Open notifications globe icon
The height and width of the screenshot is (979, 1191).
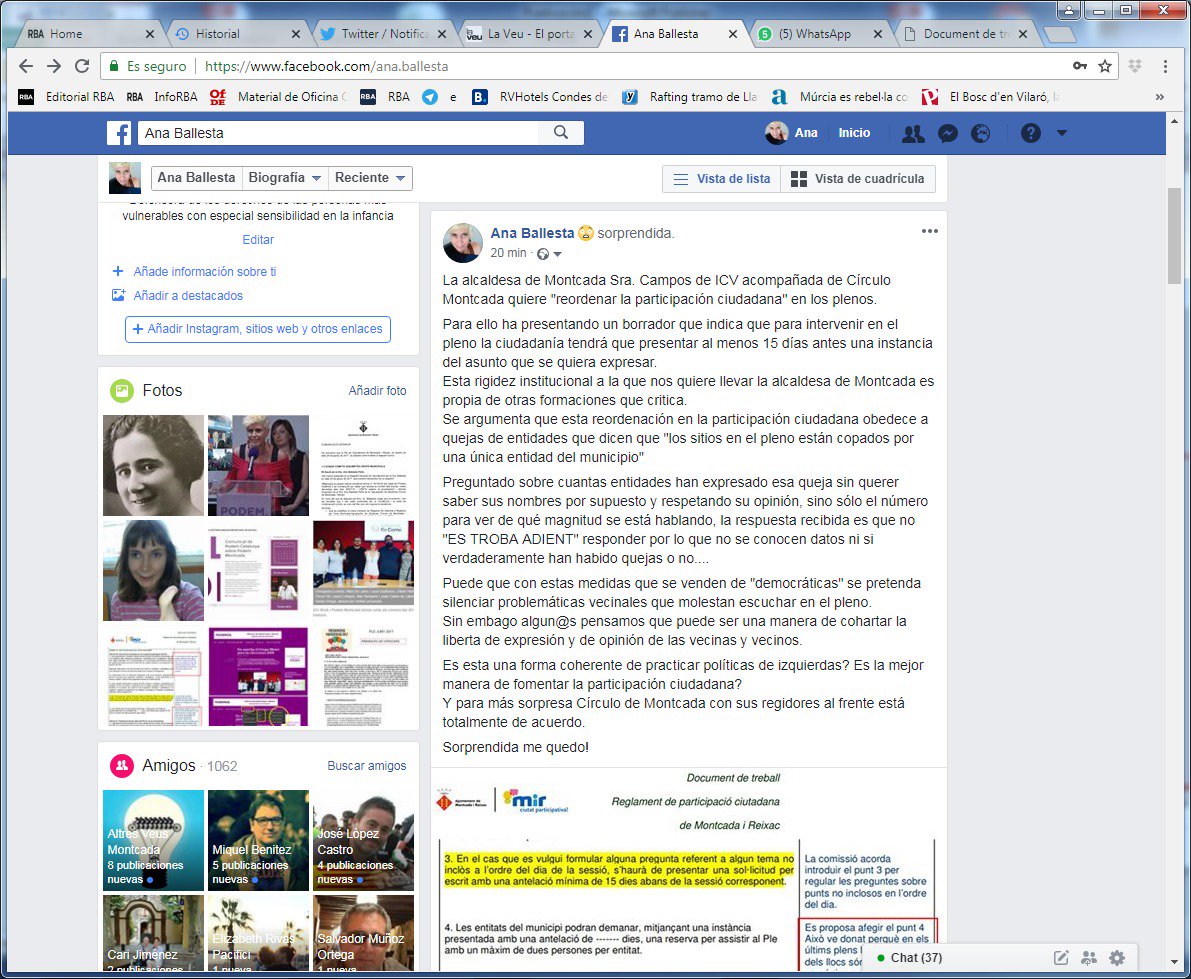tap(981, 134)
